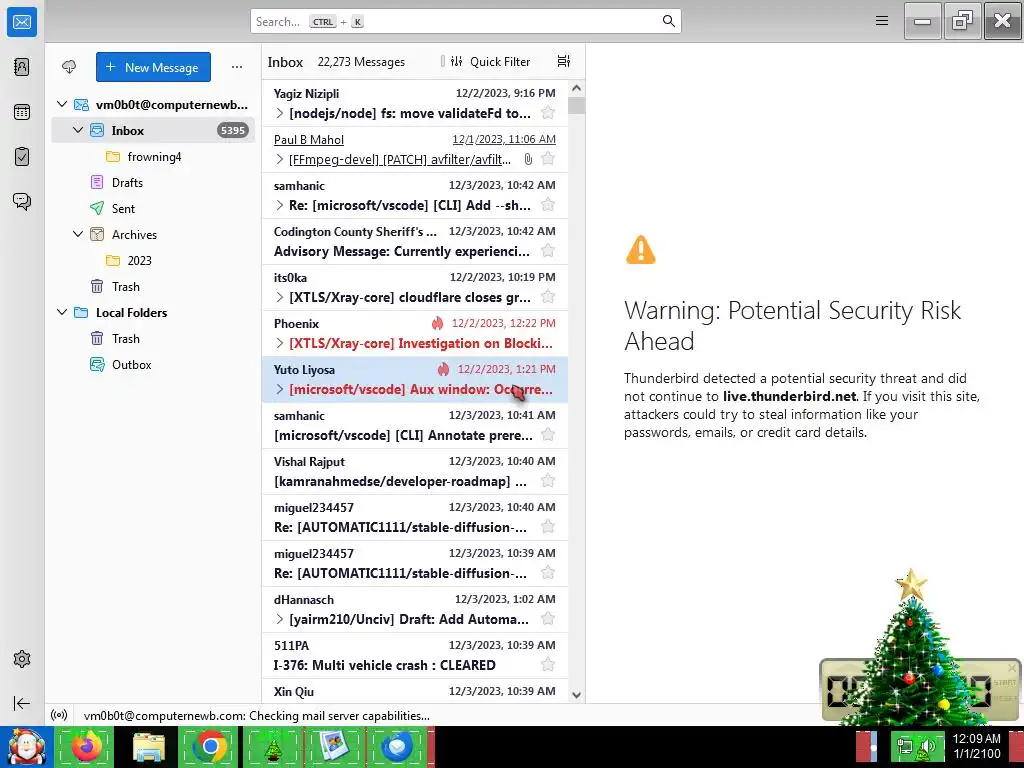The width and height of the screenshot is (1024, 768).
Task: Expand the Paul B Mahol FFmpeg thread
Action: tap(280, 159)
